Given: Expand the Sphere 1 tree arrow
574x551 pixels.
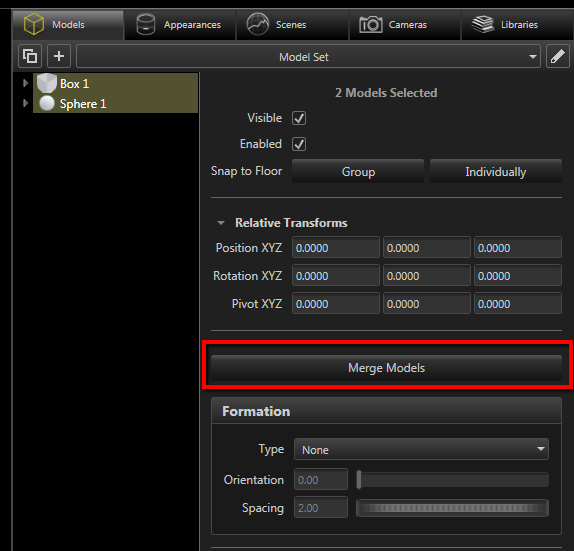Looking at the screenshot, I should coord(25,103).
